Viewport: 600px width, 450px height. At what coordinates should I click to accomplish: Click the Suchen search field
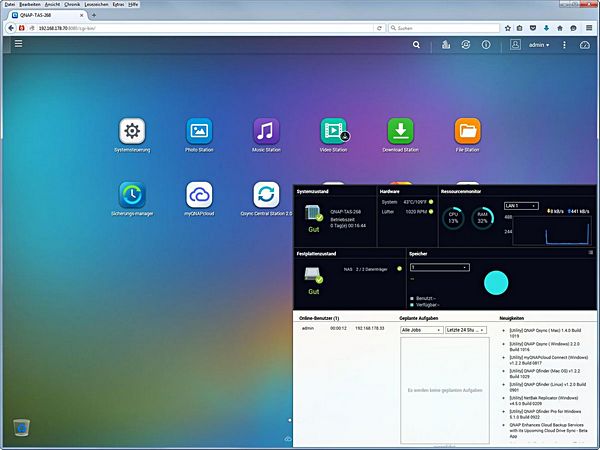444,28
